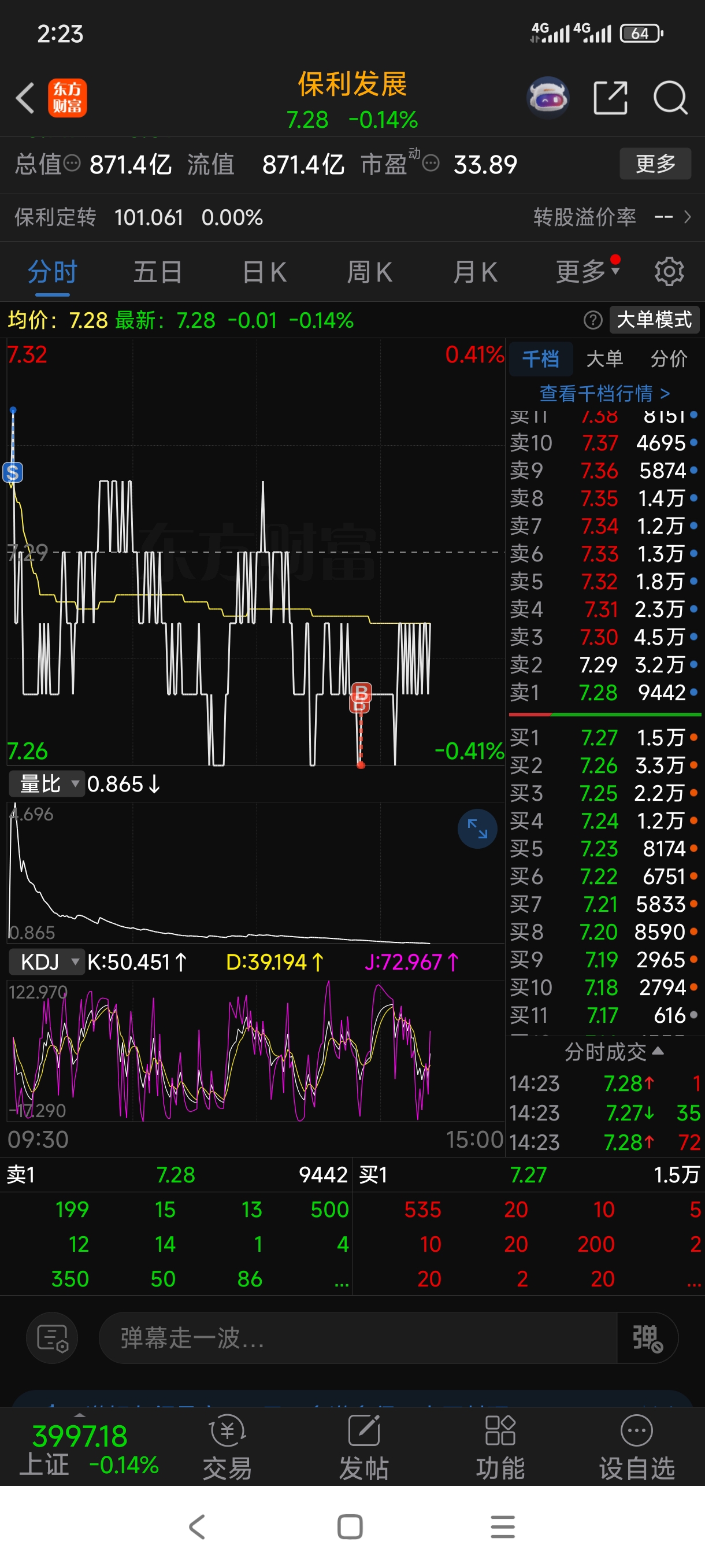705x1568 pixels.
Task: Switch to the 五日 tab
Action: (158, 272)
